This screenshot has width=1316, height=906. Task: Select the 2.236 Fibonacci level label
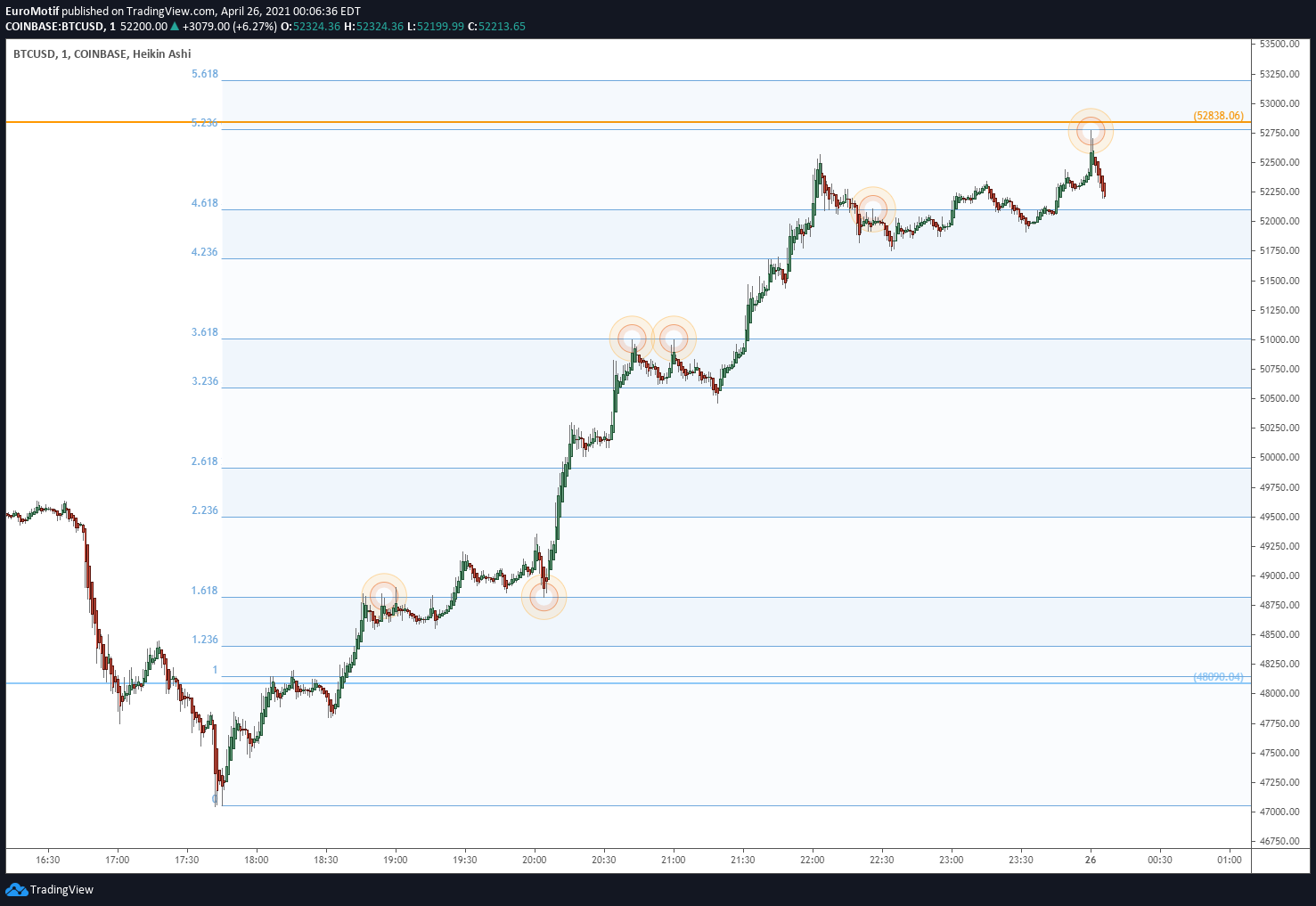(205, 510)
